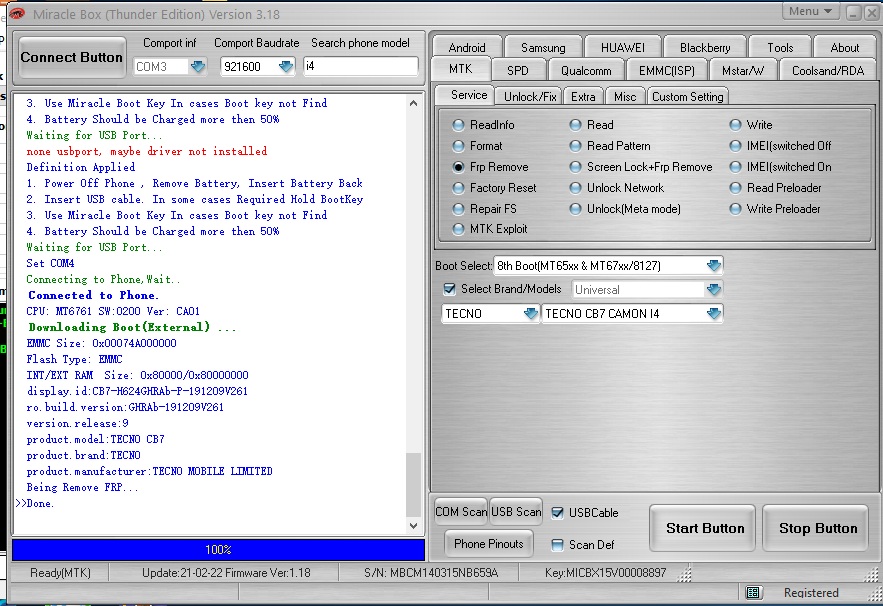This screenshot has width=883, height=606.
Task: Open the About tab
Action: (845, 48)
